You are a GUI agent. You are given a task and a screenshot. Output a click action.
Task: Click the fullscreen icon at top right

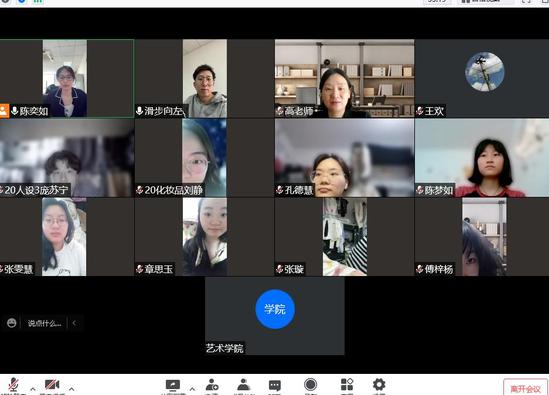click(x=526, y=1)
